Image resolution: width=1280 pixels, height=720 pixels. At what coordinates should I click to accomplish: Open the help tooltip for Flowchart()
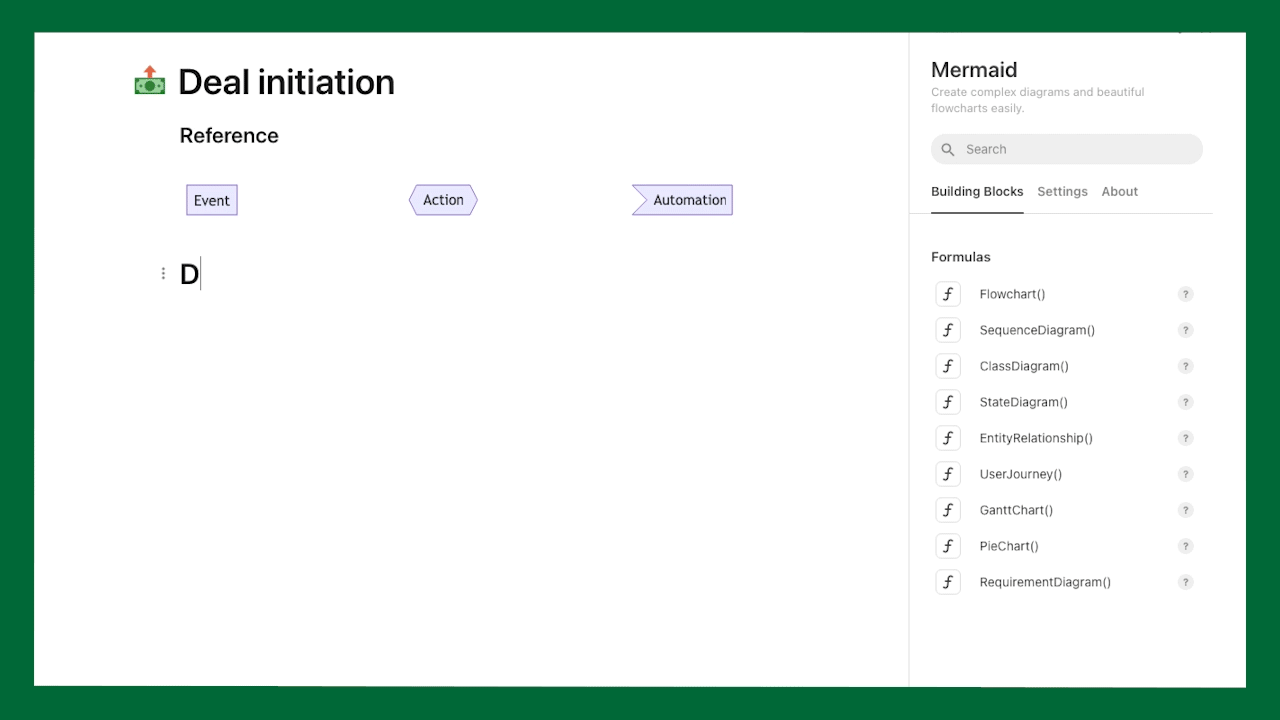click(x=1186, y=294)
